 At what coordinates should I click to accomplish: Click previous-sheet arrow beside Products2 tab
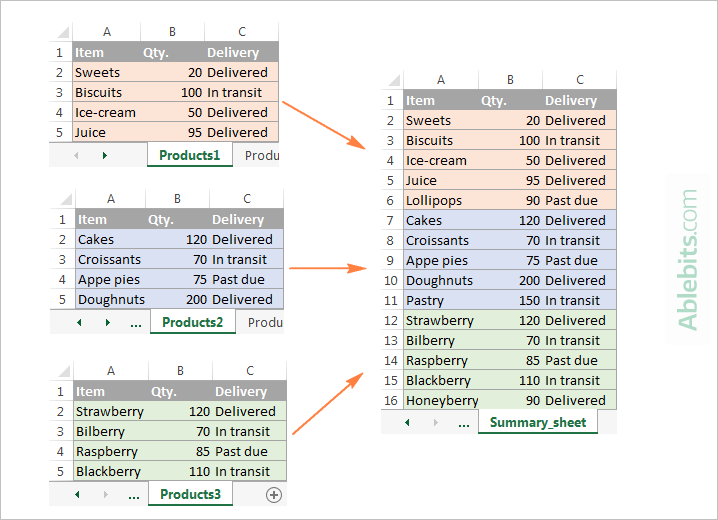tap(80, 323)
